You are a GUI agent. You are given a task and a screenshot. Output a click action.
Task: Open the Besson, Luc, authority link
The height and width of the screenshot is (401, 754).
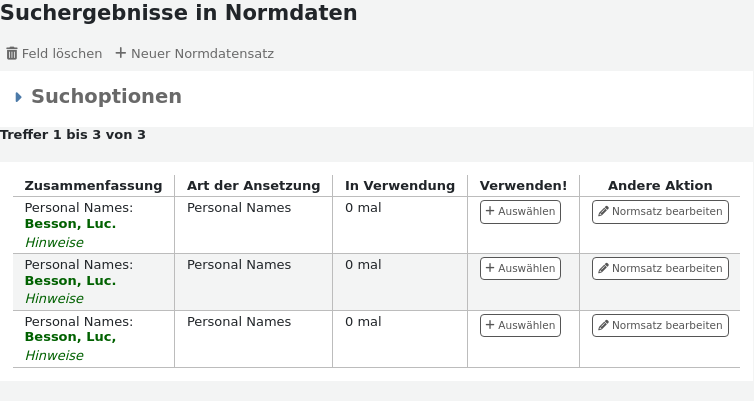[x=70, y=338]
